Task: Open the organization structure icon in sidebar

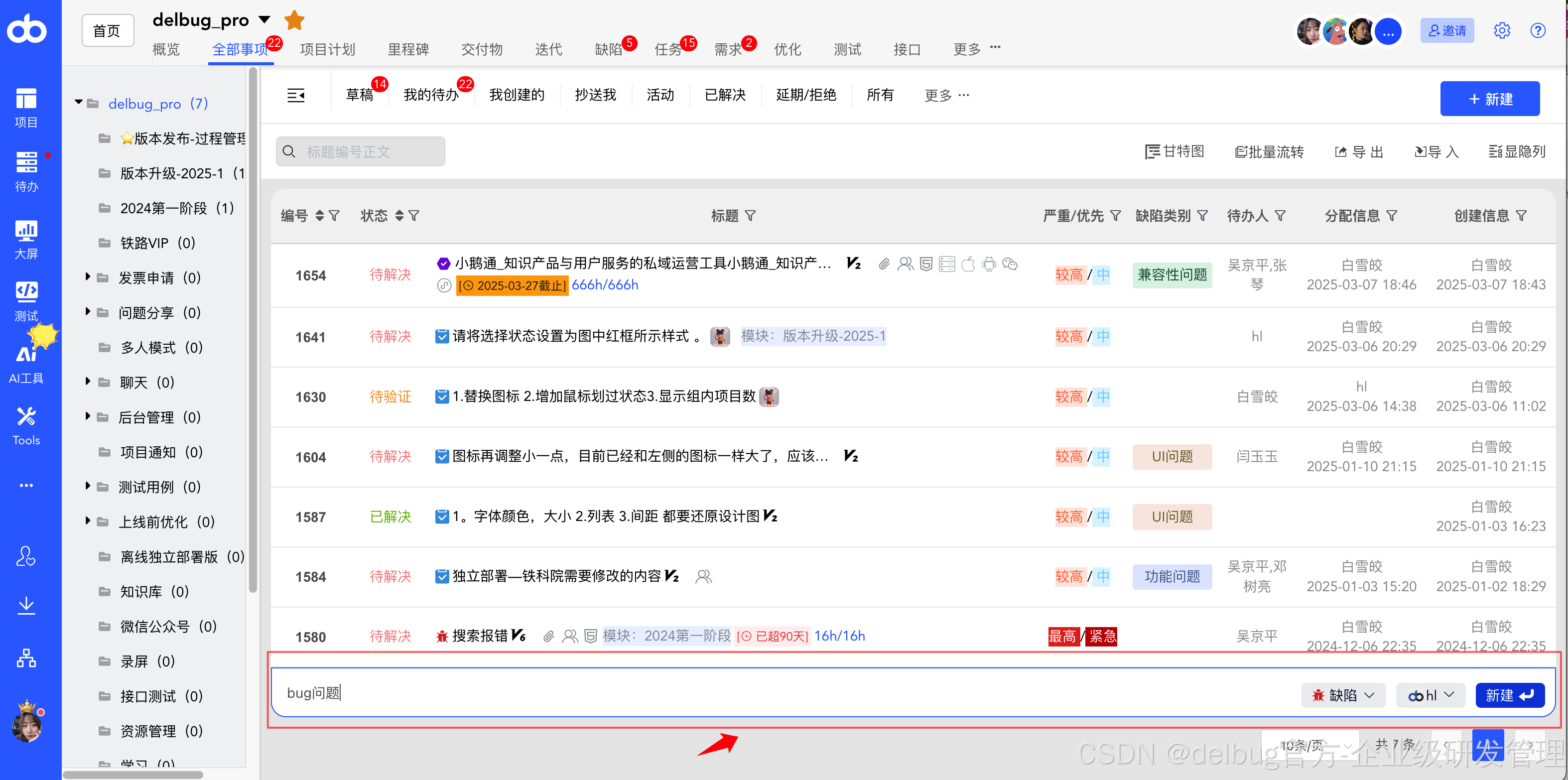Action: tap(26, 658)
